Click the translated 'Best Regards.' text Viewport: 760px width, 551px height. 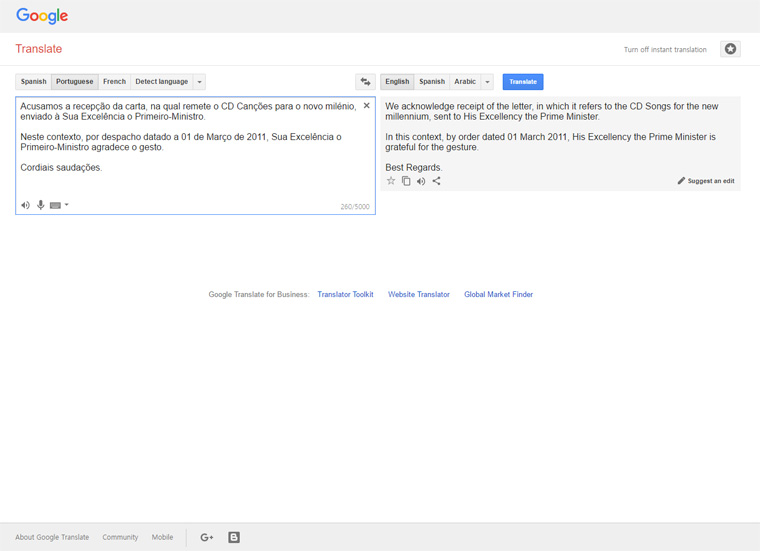click(x=414, y=168)
